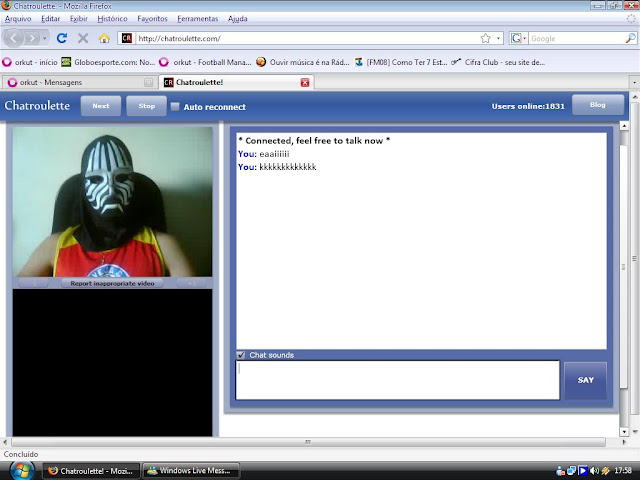Open the Arquivo menu

pos(18,19)
